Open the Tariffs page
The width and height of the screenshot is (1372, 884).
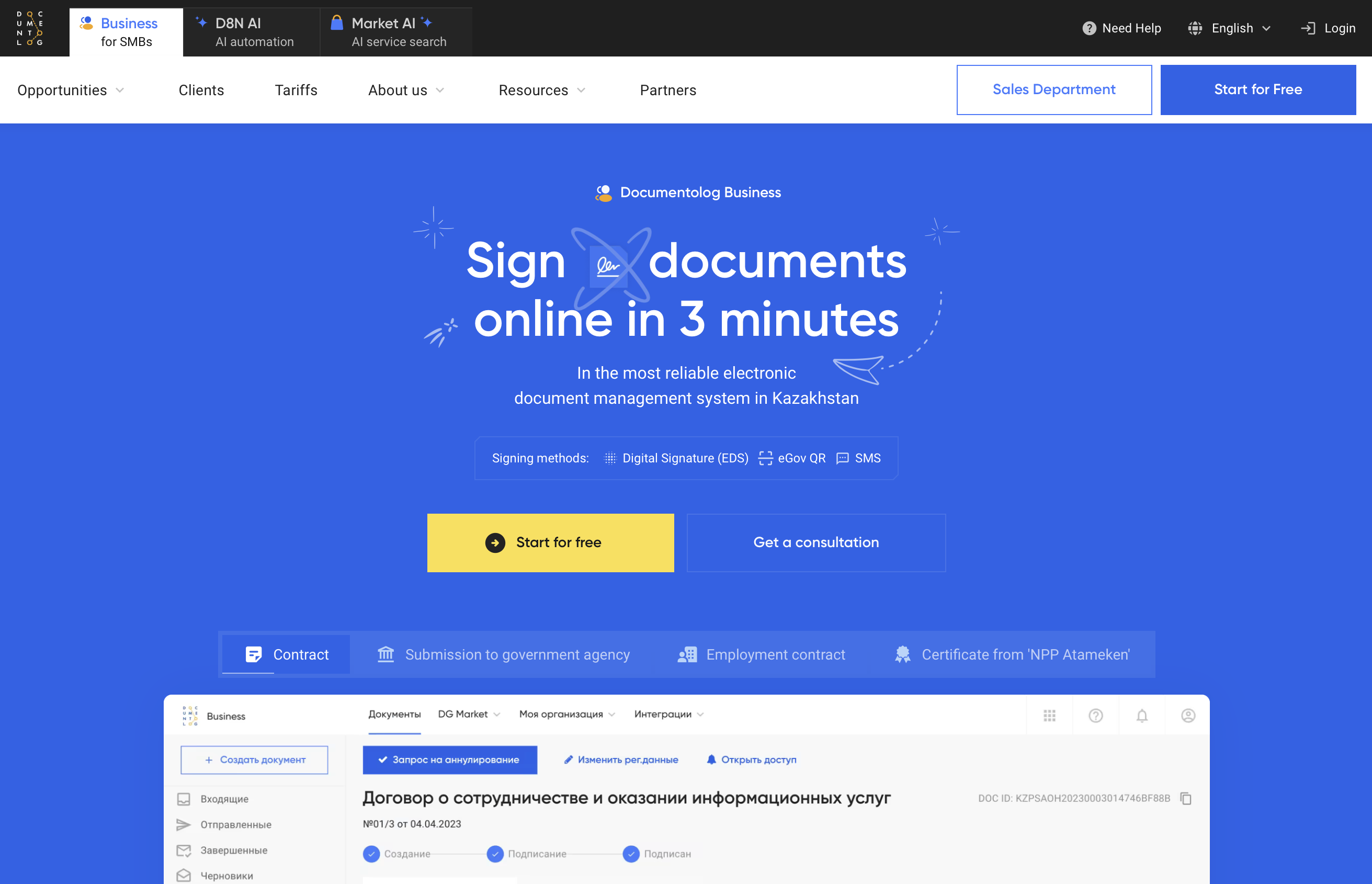click(x=296, y=90)
